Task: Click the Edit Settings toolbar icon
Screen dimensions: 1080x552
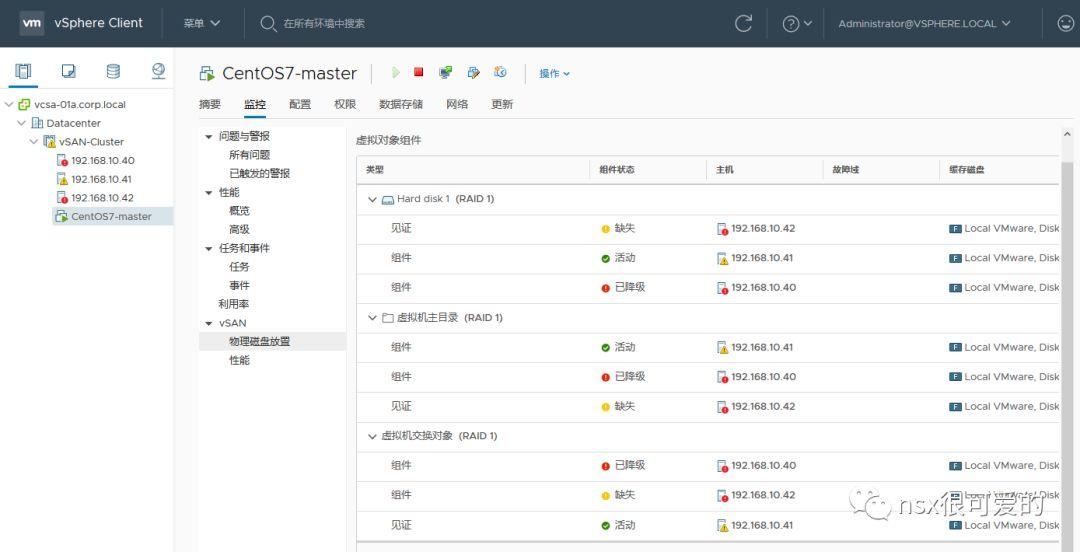Action: coord(473,72)
